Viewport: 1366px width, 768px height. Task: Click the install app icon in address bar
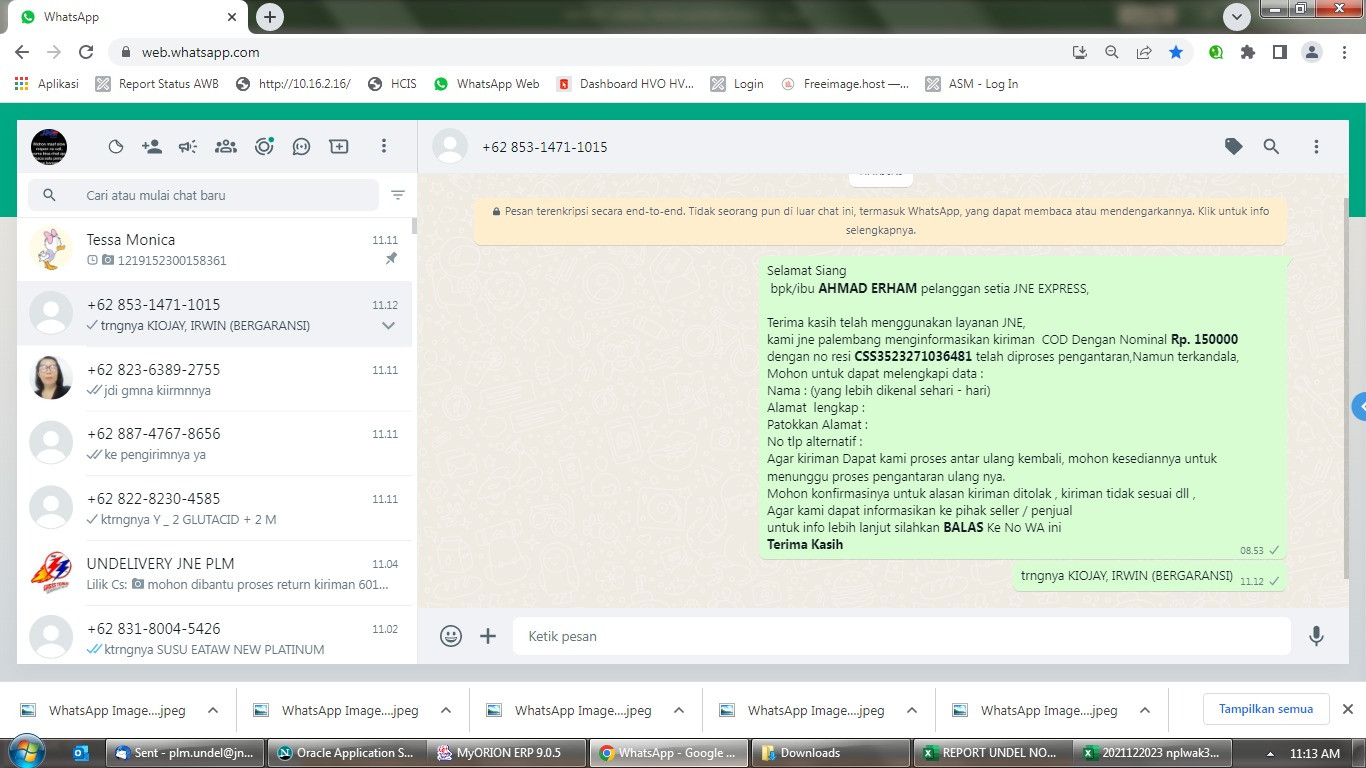click(1080, 52)
